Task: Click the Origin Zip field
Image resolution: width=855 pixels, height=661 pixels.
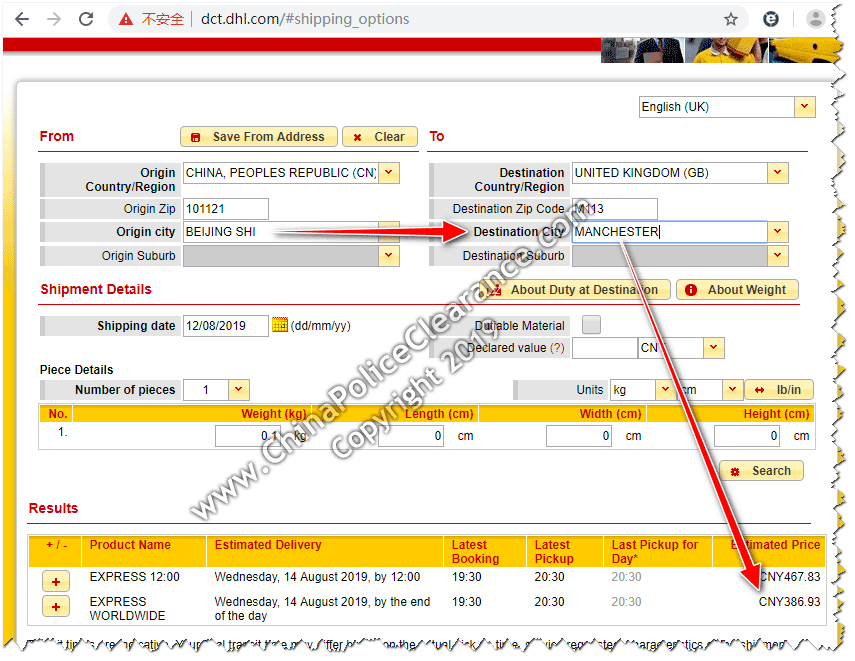Action: pos(226,209)
